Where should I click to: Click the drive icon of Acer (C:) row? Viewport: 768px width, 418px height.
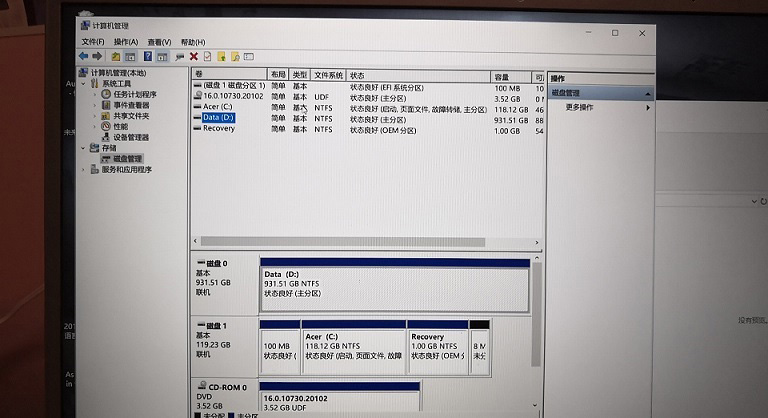click(x=197, y=106)
